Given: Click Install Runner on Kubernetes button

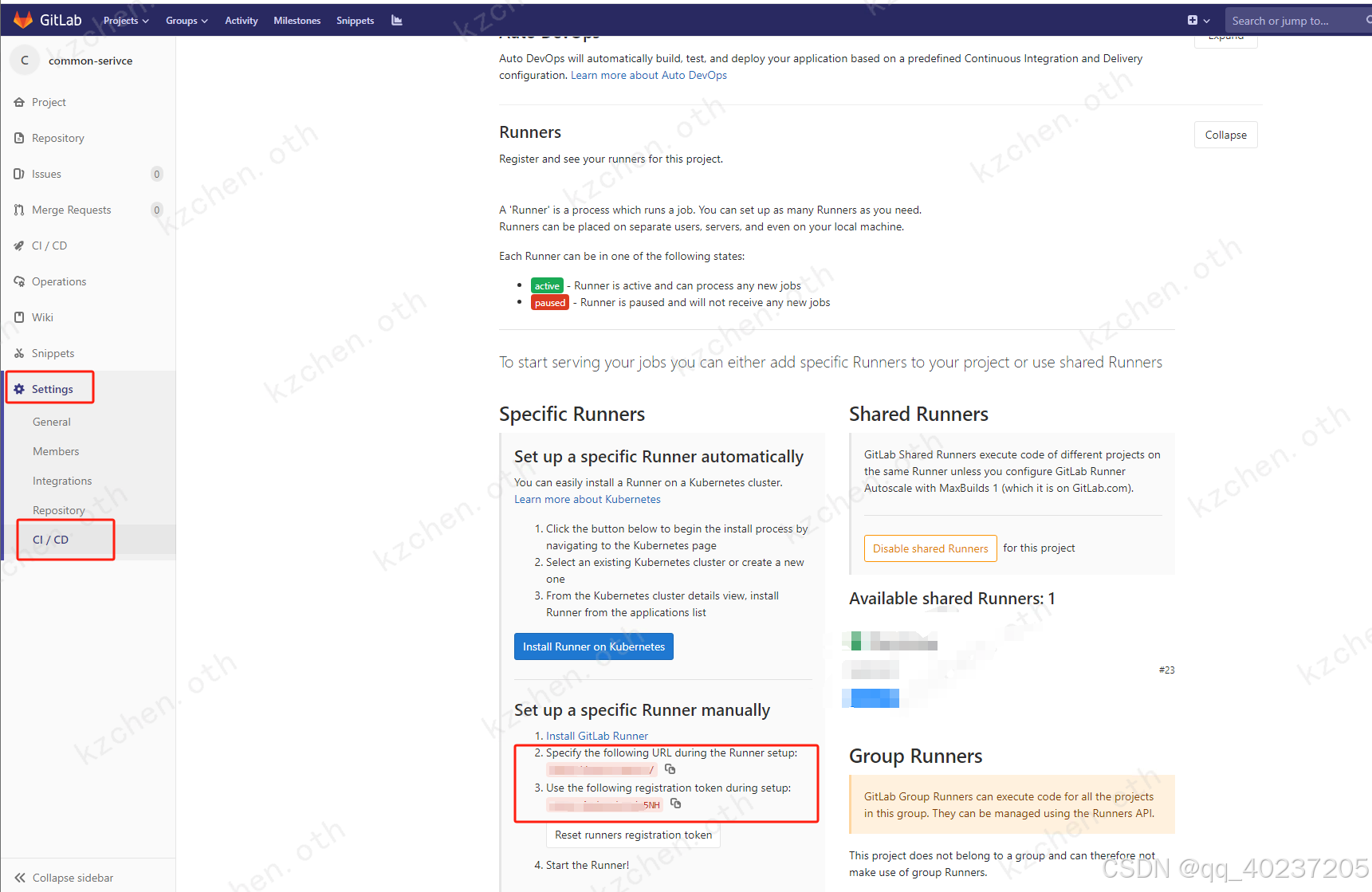Looking at the screenshot, I should coord(594,646).
